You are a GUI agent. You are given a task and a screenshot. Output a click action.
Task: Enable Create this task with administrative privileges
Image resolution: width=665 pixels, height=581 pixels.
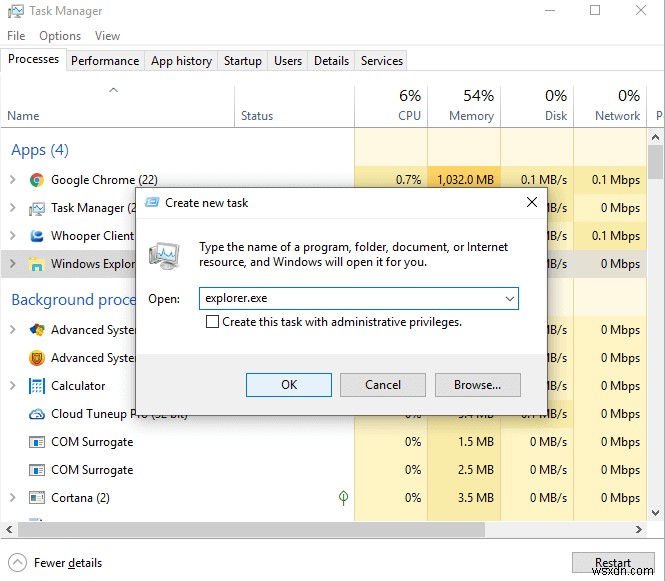212,322
